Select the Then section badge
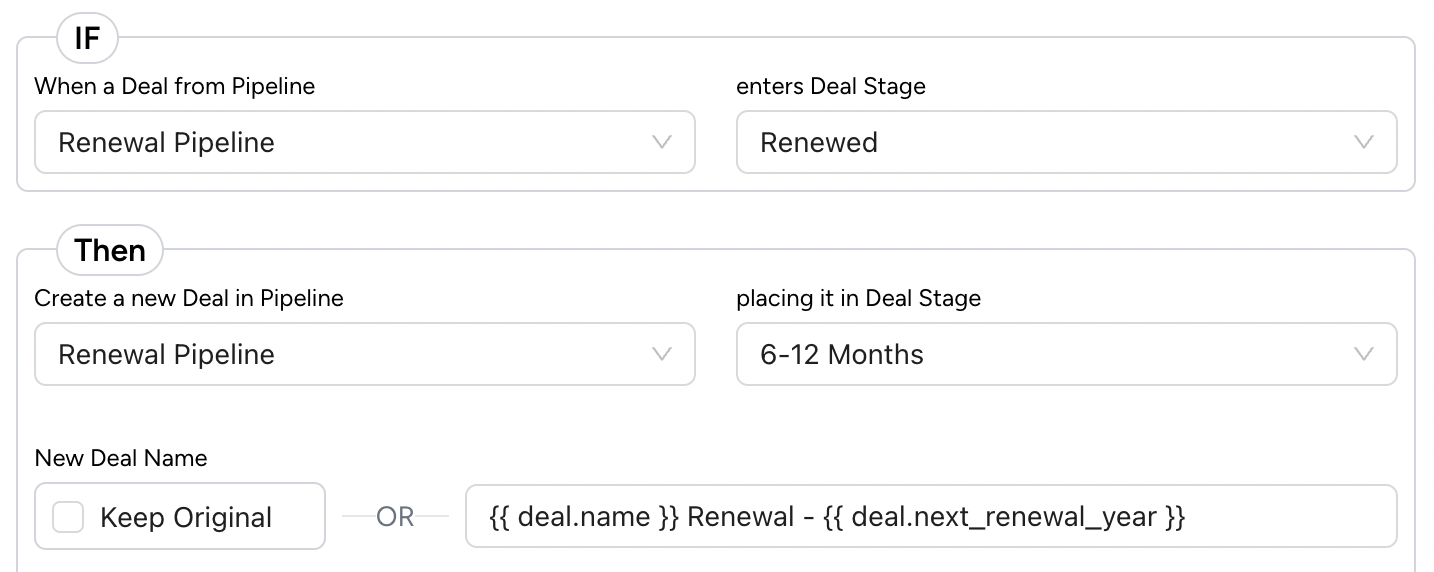 pos(110,250)
